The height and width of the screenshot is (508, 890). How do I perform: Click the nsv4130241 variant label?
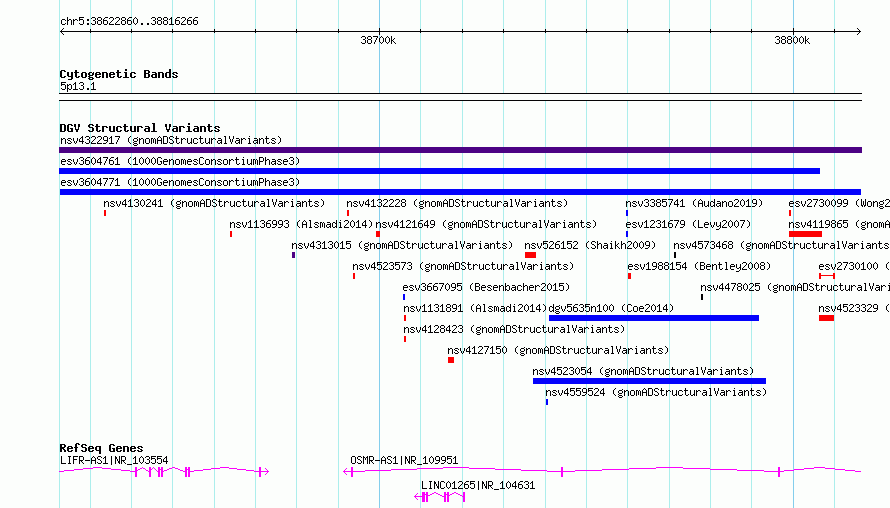tap(214, 203)
